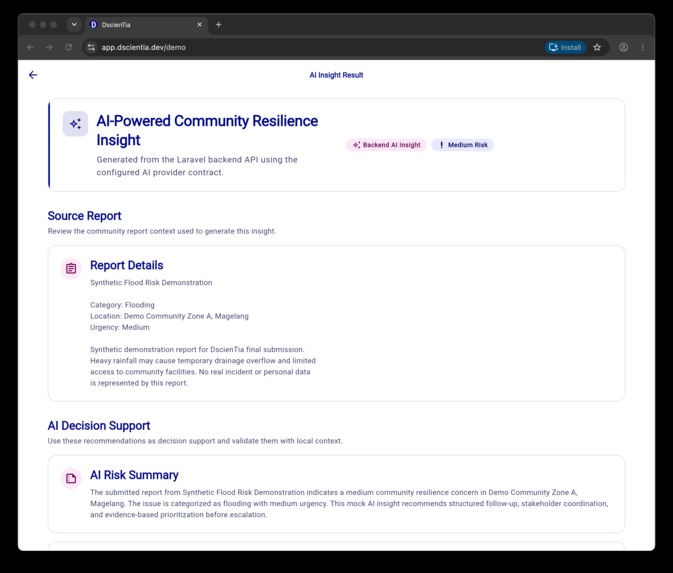Click the AI-Powered Community Resilience Insight heading
Viewport: 673px width, 573px height.
(x=207, y=130)
